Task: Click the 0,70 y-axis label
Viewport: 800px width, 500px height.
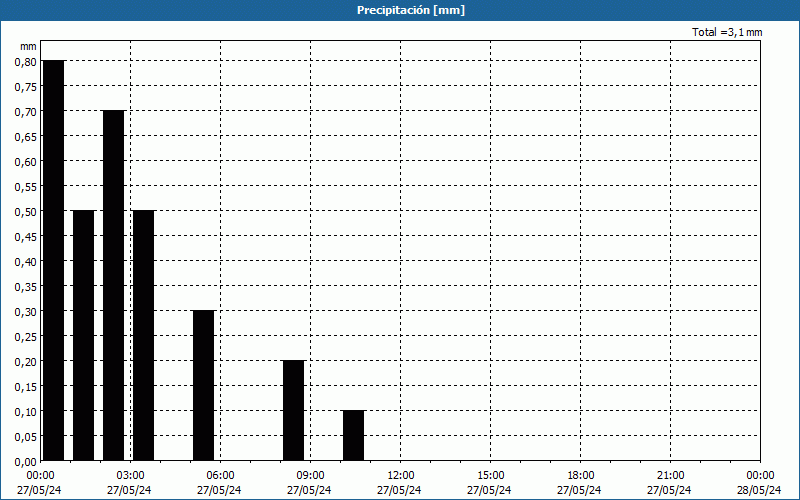Action: pyautogui.click(x=26, y=112)
